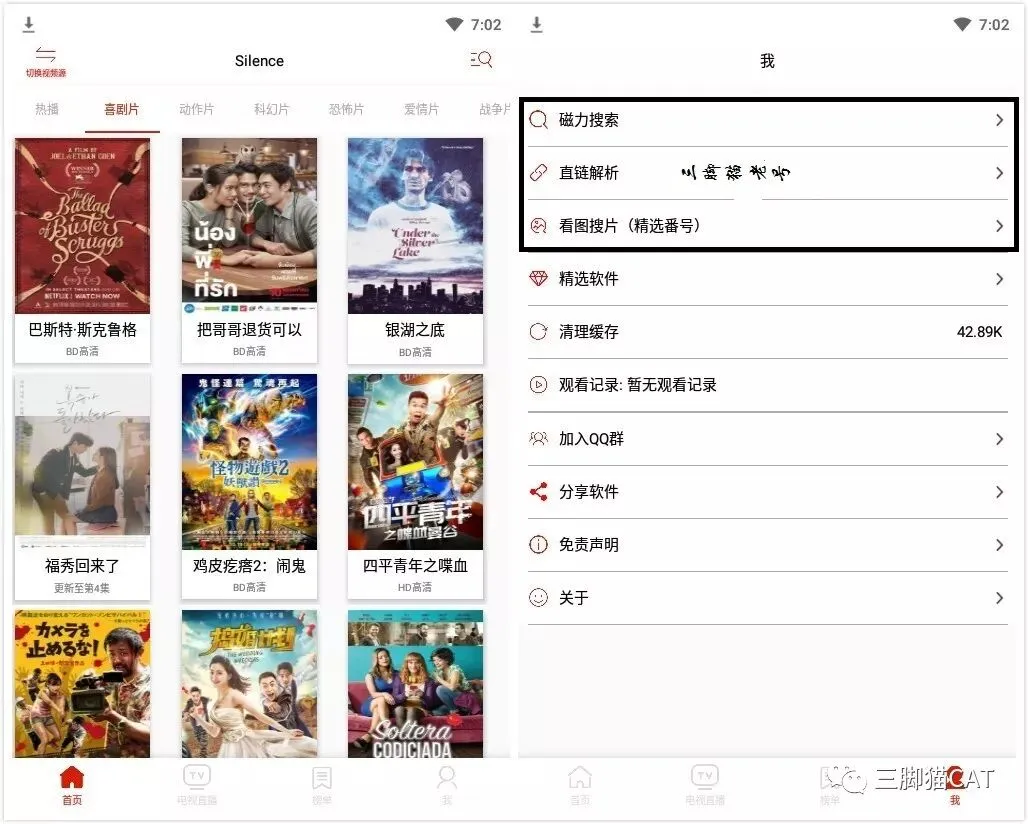Click the 关于 label text
Image resolution: width=1028 pixels, height=824 pixels.
[574, 598]
